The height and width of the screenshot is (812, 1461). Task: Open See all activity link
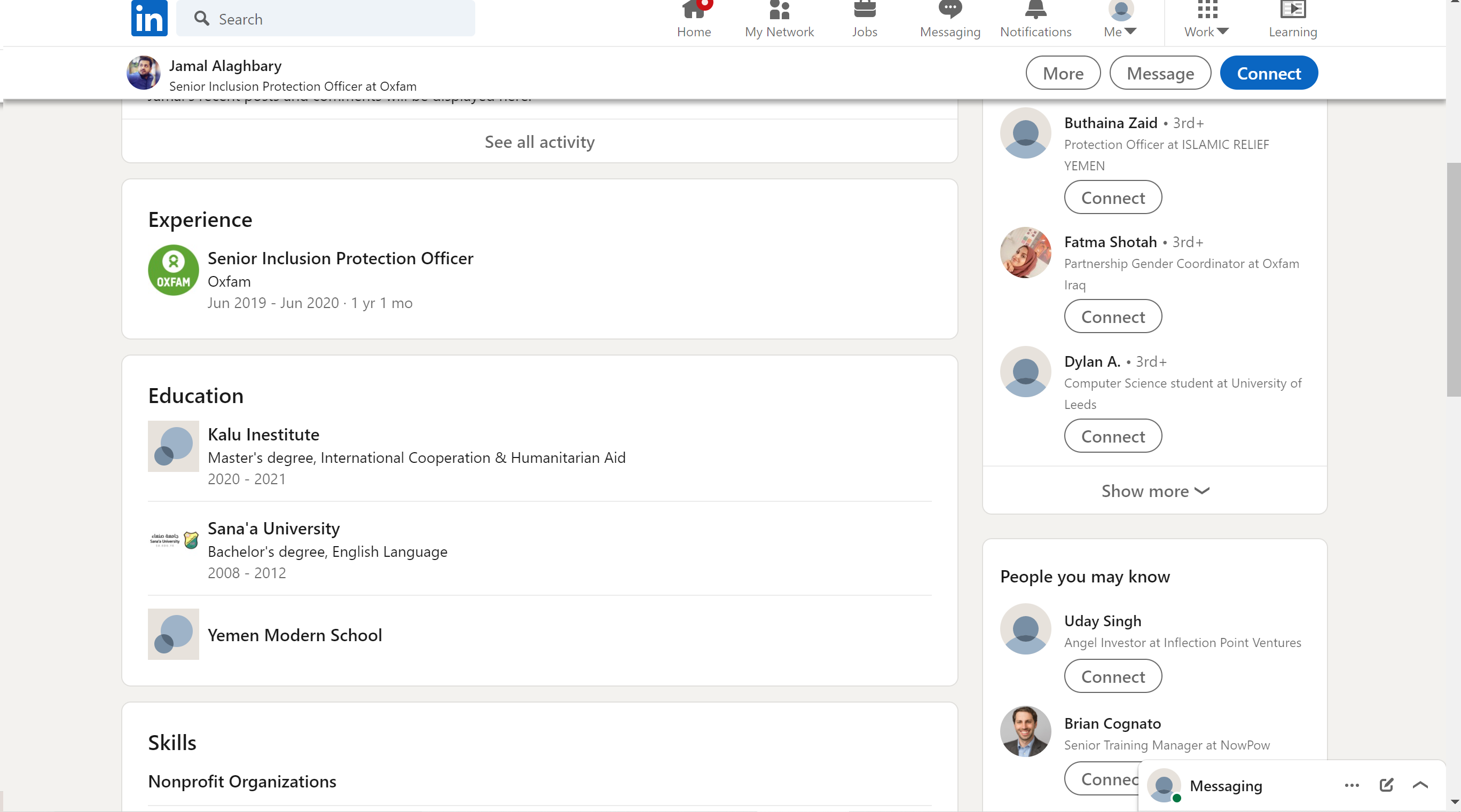point(539,142)
